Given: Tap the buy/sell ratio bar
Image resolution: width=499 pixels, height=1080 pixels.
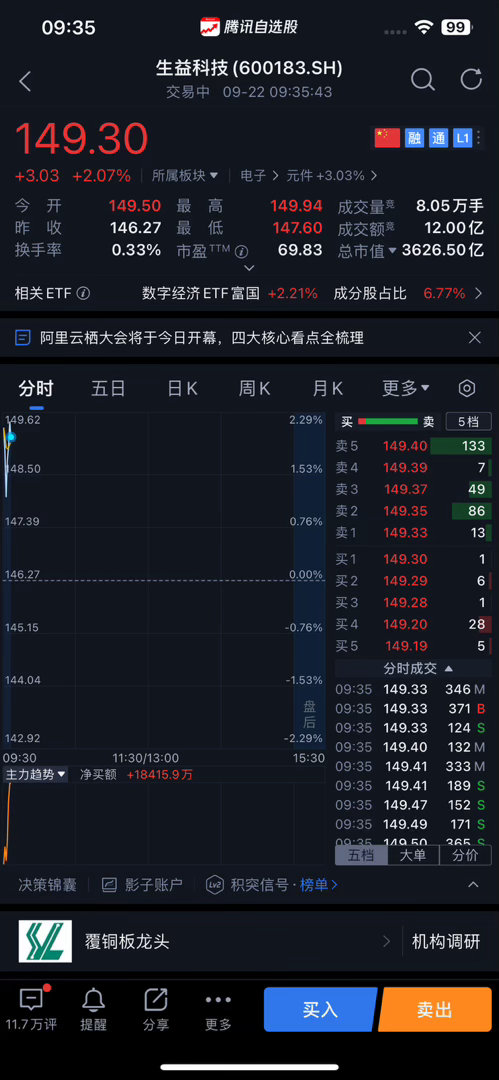Looking at the screenshot, I should point(388,422).
